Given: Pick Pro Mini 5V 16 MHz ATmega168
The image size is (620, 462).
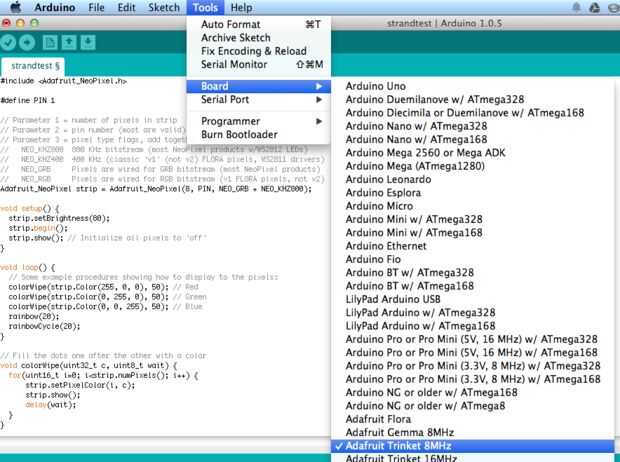Looking at the screenshot, I should tap(473, 353).
